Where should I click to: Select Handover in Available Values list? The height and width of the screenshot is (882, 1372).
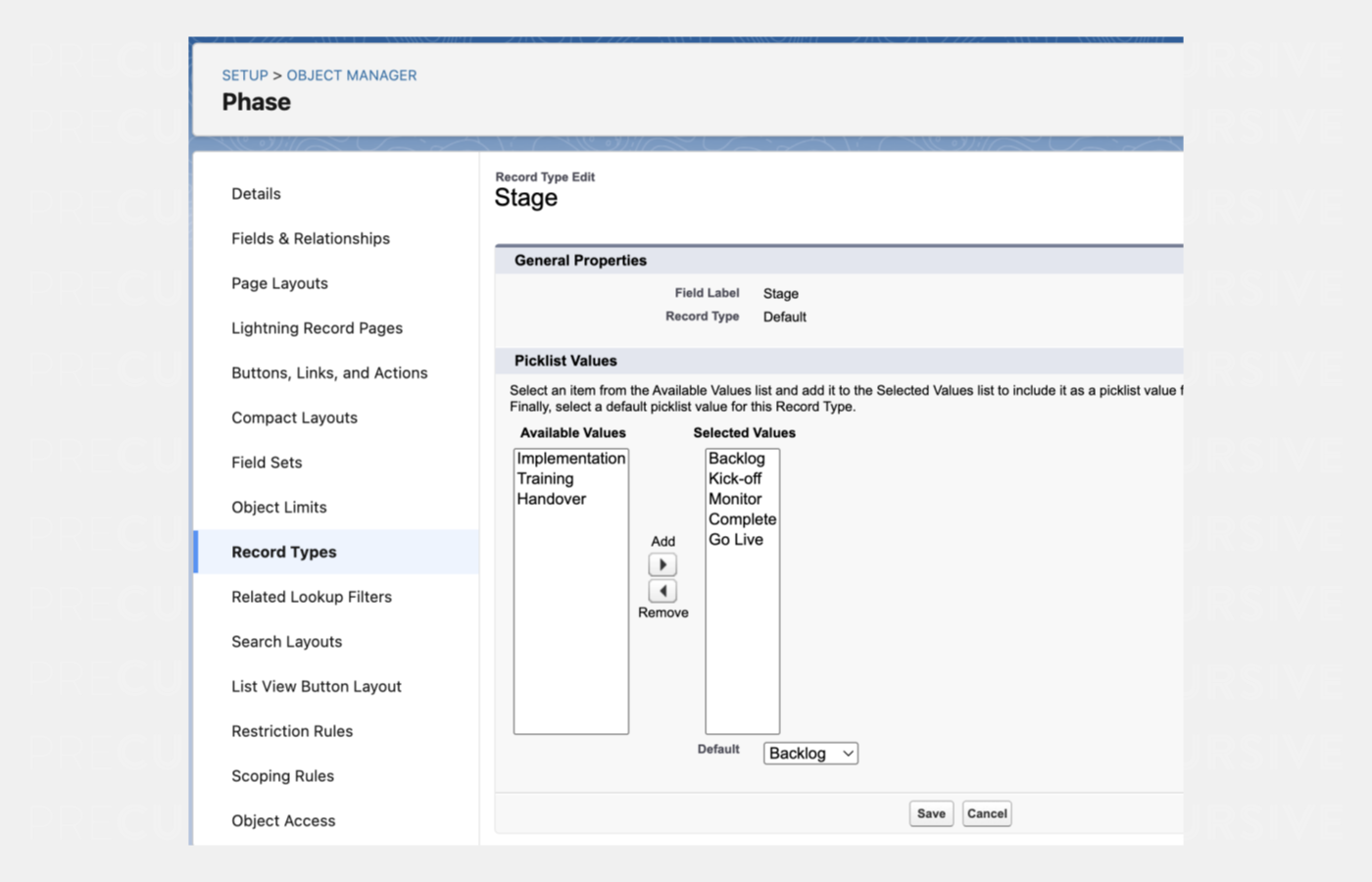tap(552, 499)
